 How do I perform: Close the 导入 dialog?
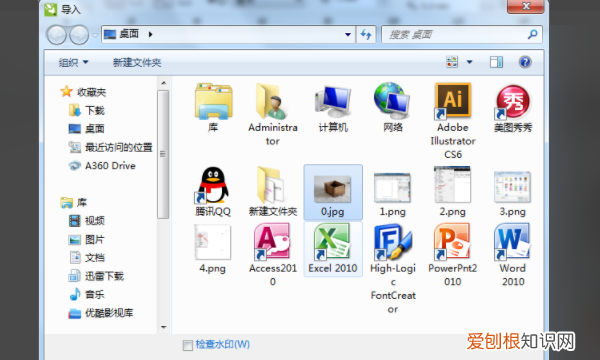click(526, 6)
